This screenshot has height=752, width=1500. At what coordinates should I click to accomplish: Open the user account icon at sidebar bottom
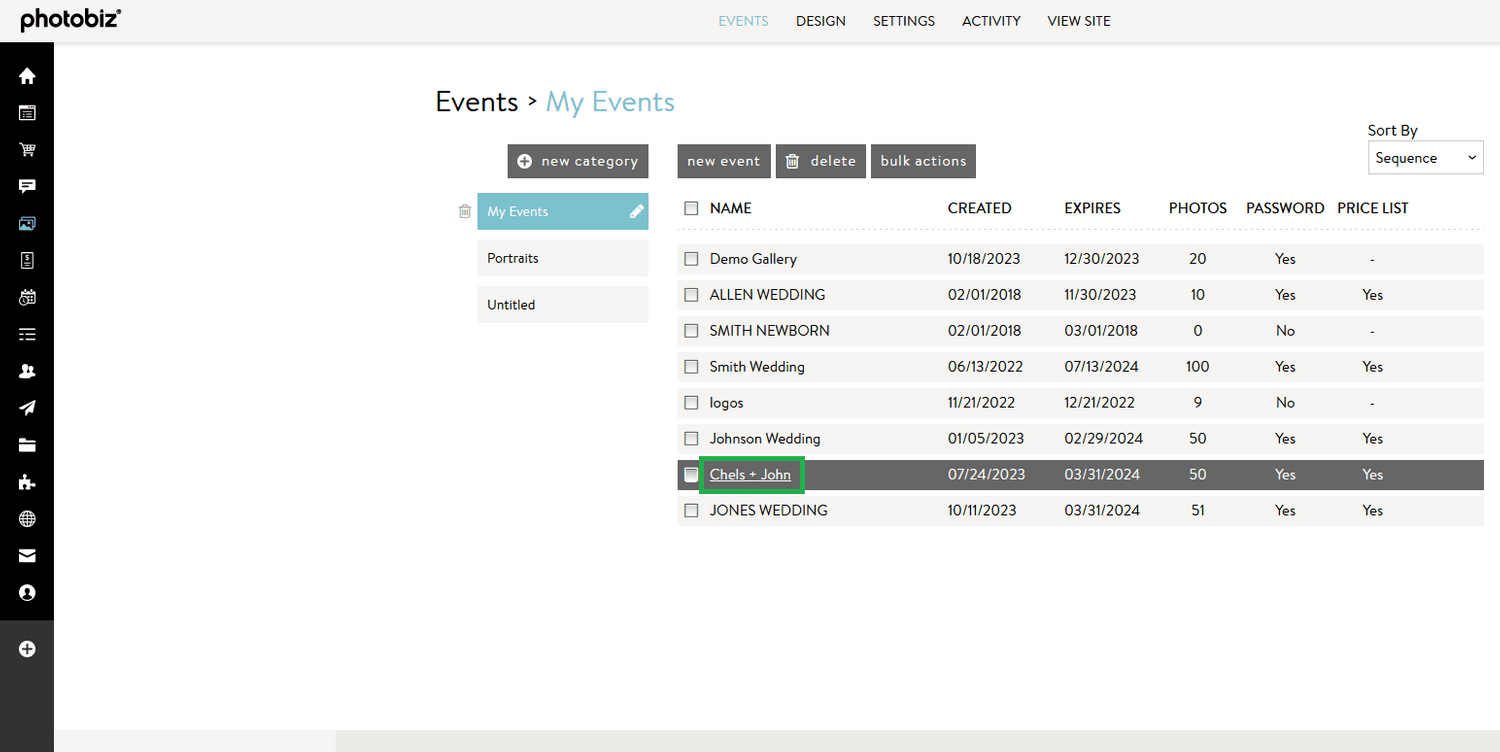click(x=27, y=593)
